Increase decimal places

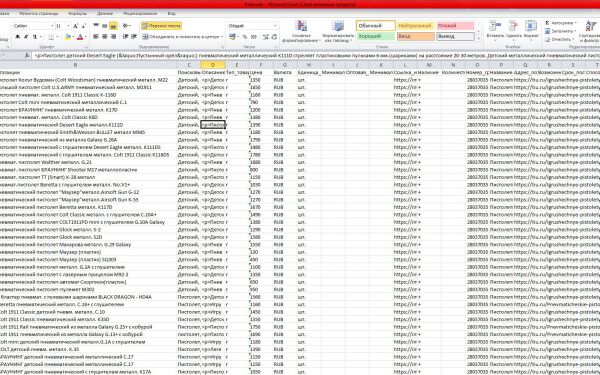[266, 37]
